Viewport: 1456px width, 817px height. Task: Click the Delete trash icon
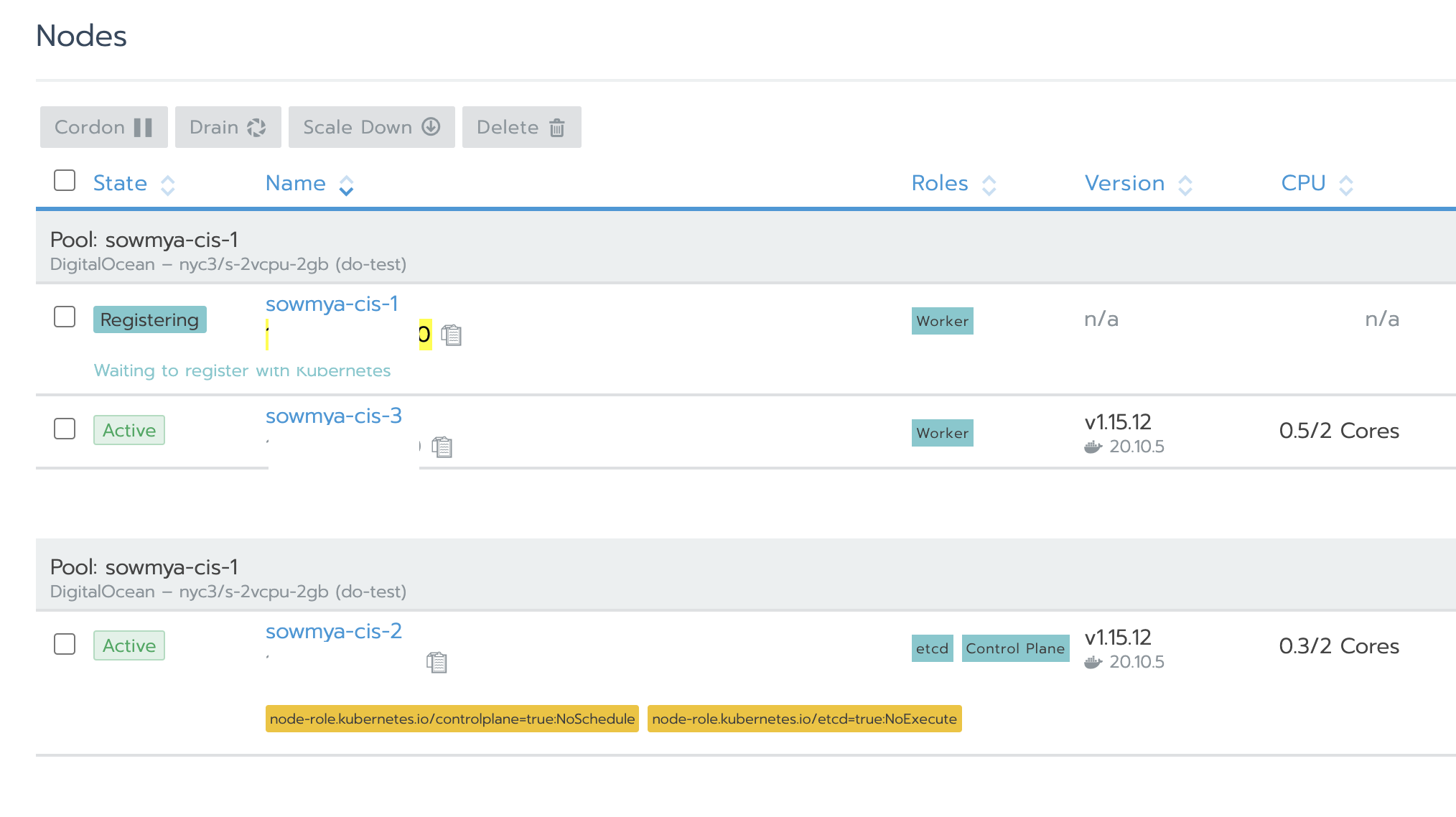click(x=557, y=127)
